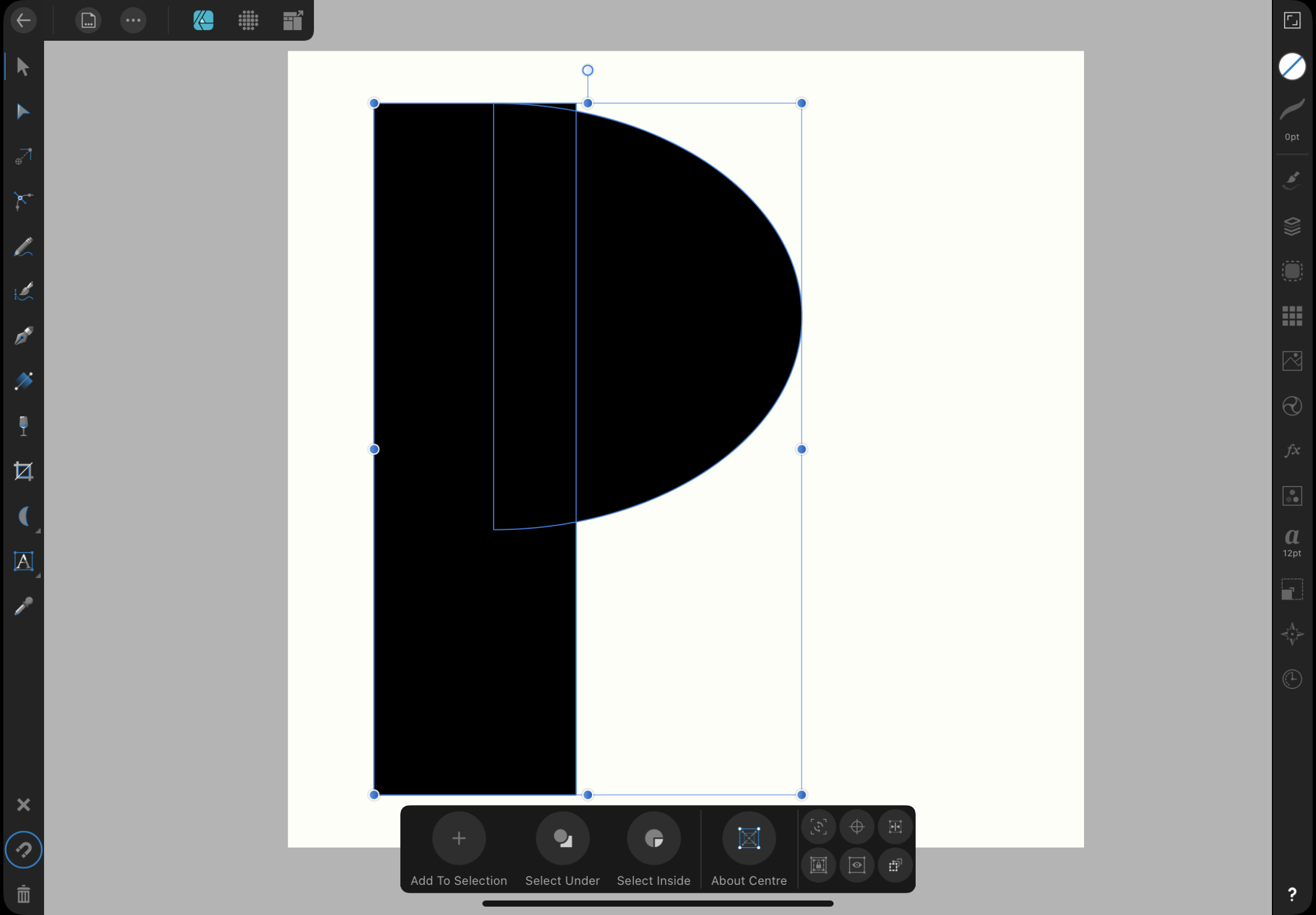Image resolution: width=1316 pixels, height=915 pixels.
Task: Open the fx Layer Effects panel
Action: 1291,451
